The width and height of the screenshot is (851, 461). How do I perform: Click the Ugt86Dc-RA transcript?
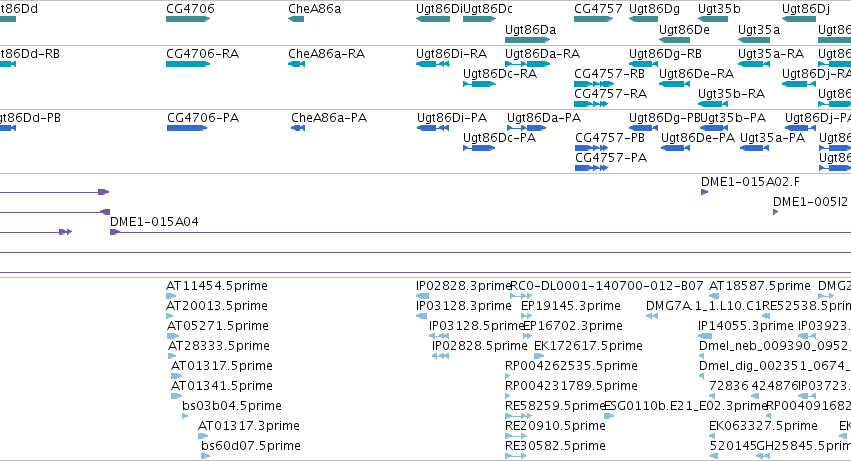[479, 84]
